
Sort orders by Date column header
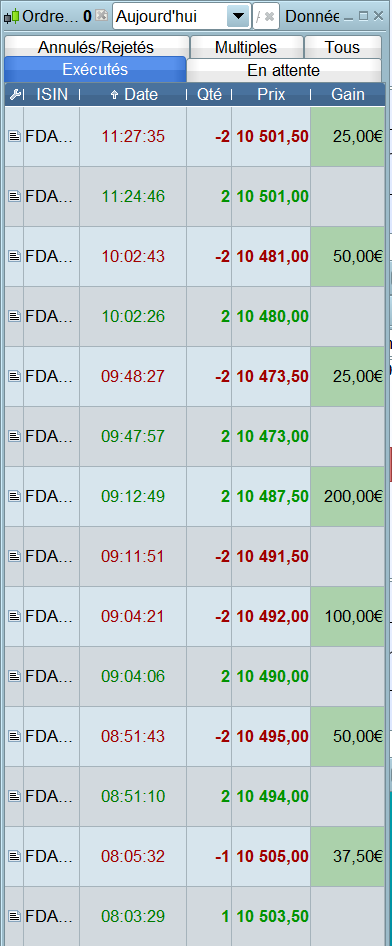click(134, 94)
